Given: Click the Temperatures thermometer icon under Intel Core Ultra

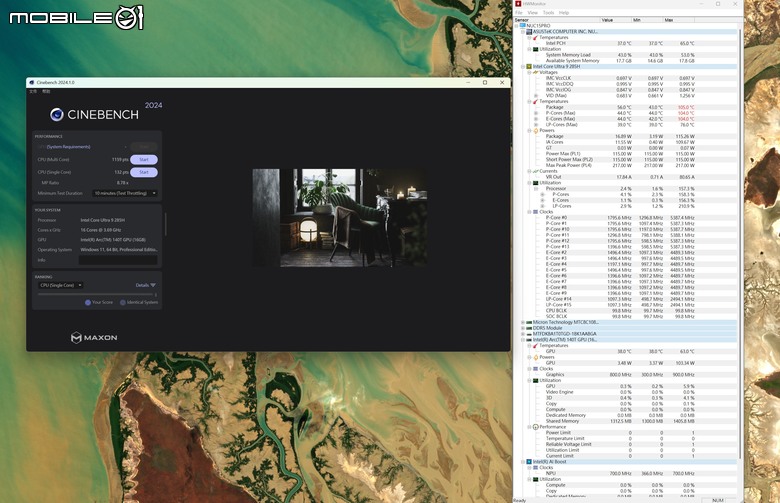Looking at the screenshot, I should tap(536, 101).
